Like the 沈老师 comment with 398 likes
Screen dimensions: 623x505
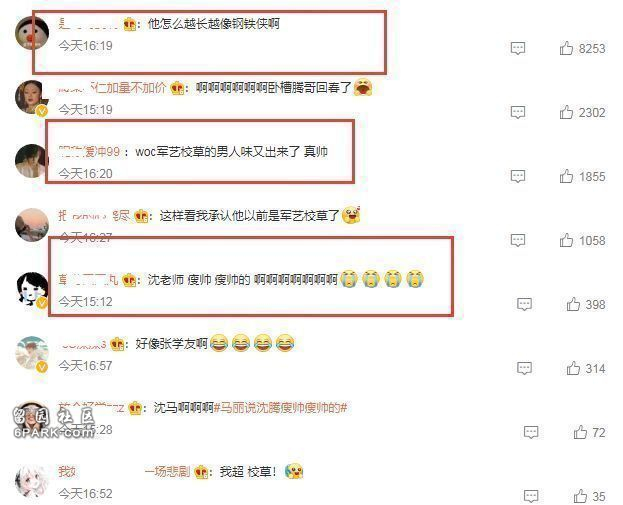(x=573, y=304)
